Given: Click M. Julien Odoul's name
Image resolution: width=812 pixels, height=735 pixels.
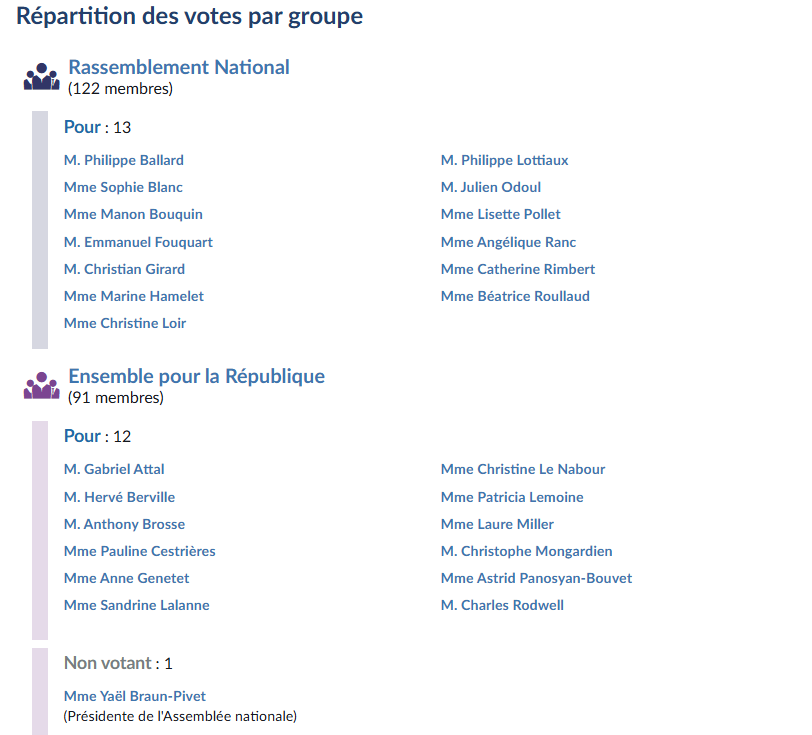Looking at the screenshot, I should pyautogui.click(x=490, y=187).
